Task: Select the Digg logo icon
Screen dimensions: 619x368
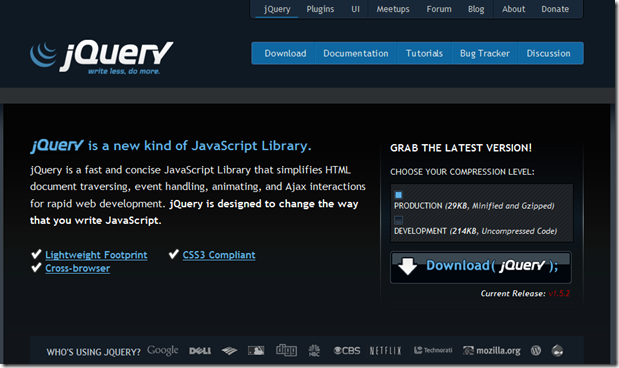Action: [x=286, y=350]
